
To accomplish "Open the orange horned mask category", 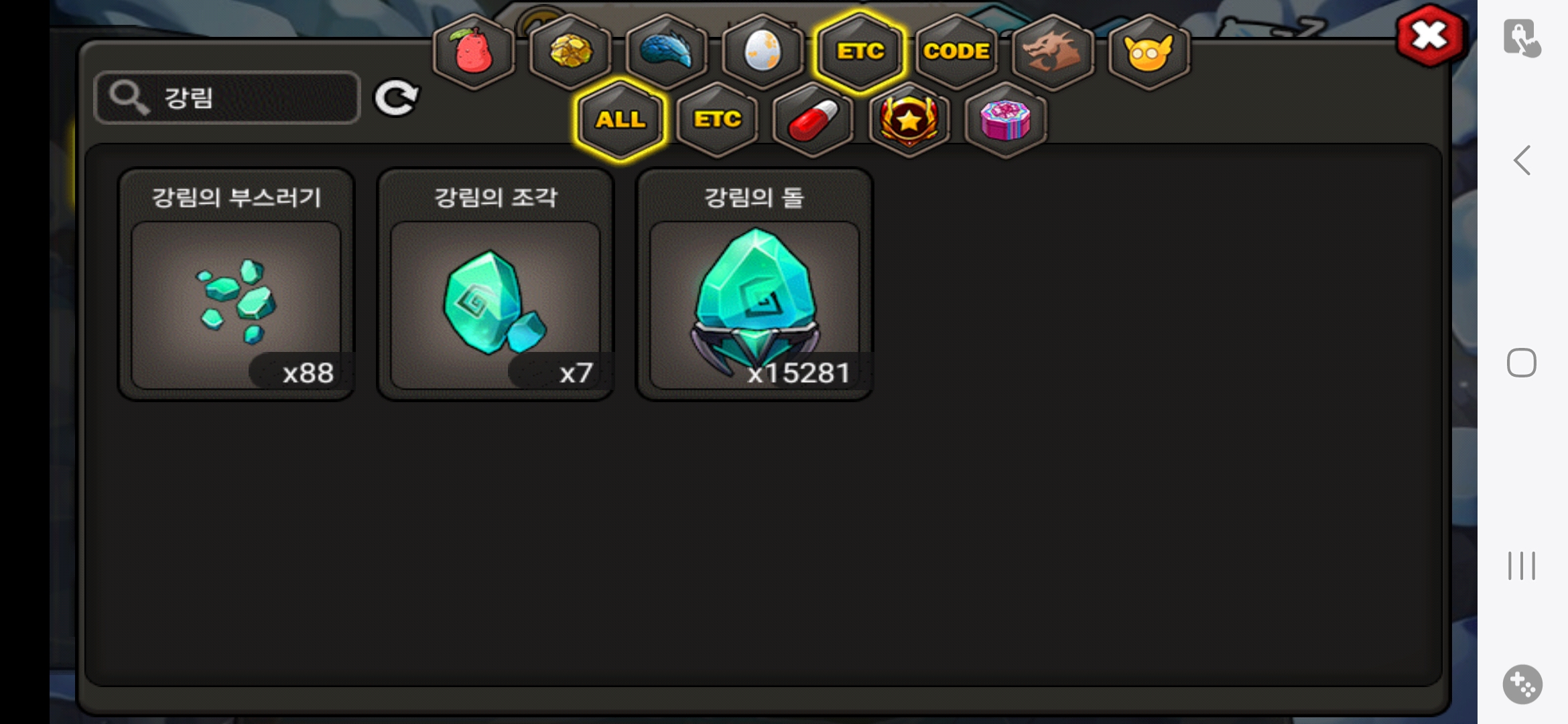I will (1149, 51).
